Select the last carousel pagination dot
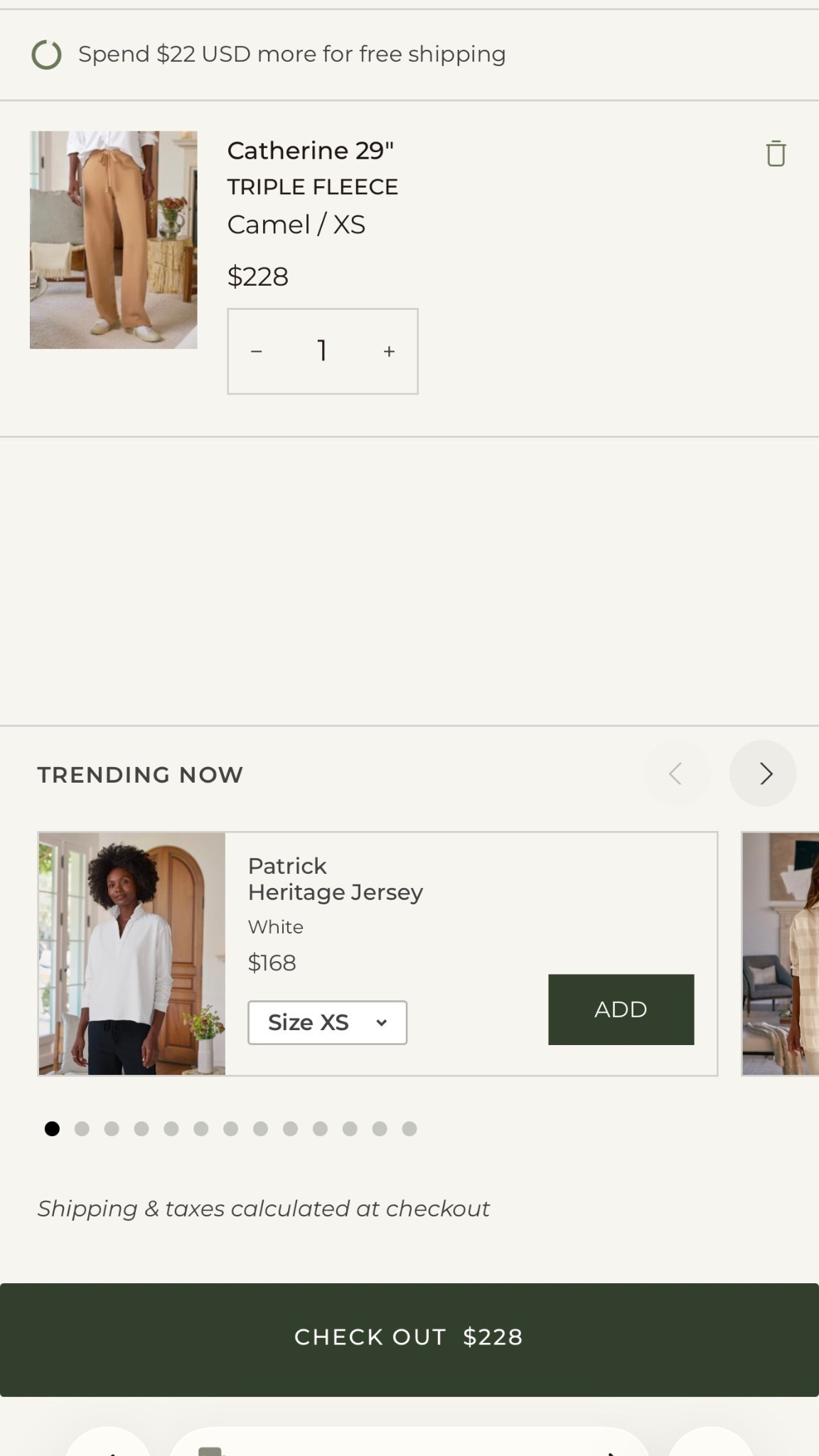 tap(409, 1129)
